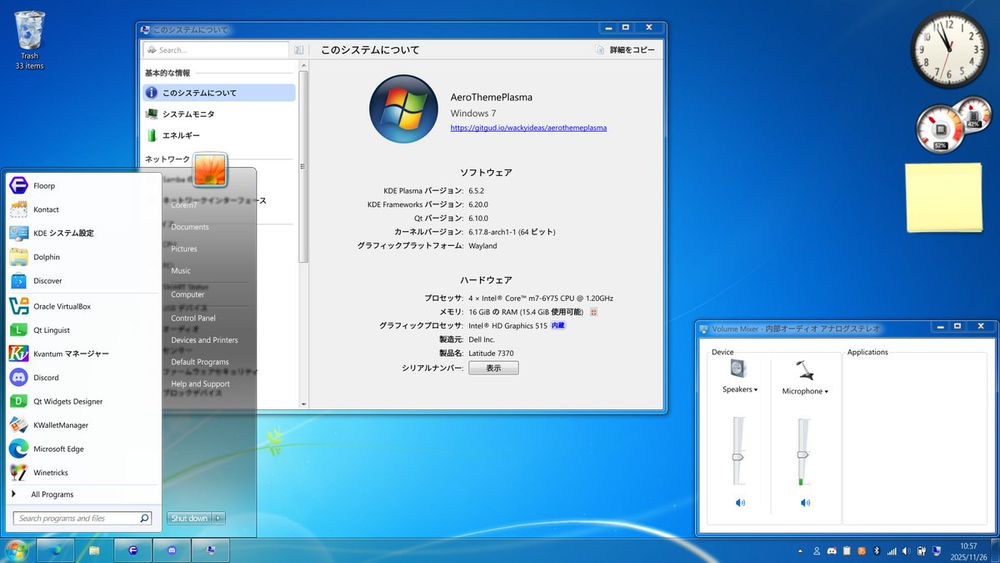Switch to Floorp task on the taskbar

133,550
